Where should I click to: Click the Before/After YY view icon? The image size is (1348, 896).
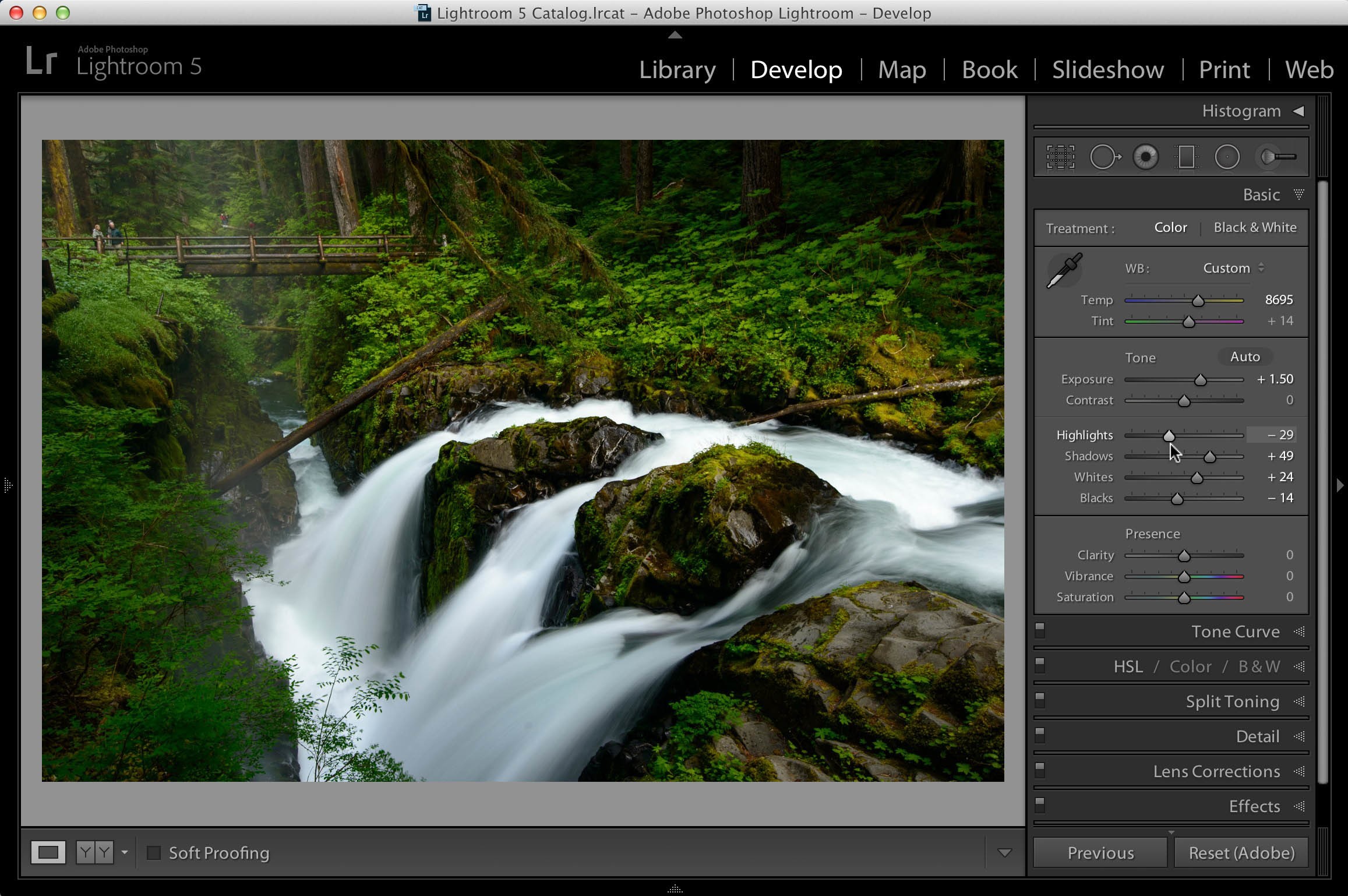point(94,853)
